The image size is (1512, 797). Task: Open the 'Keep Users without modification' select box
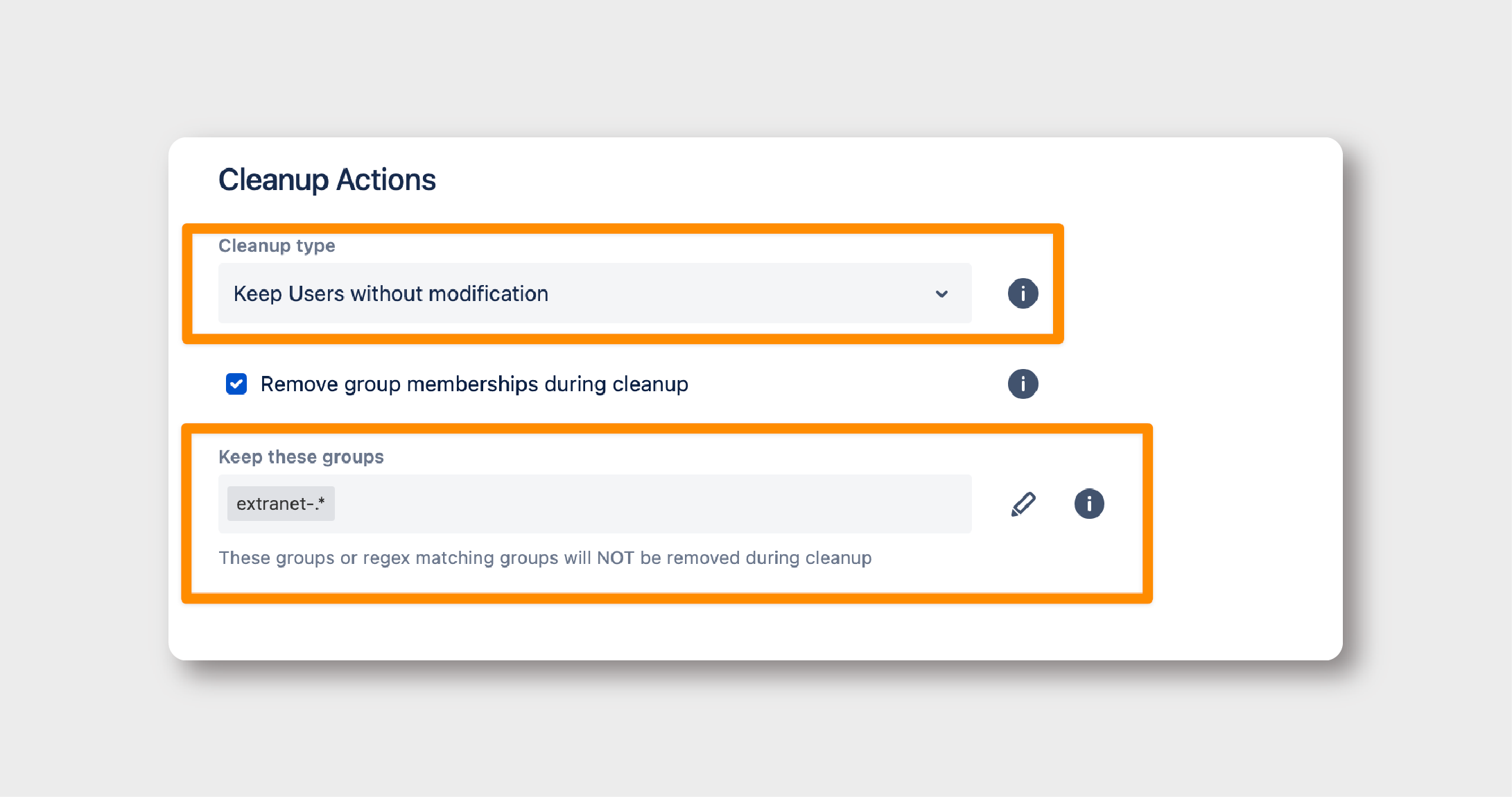(595, 293)
